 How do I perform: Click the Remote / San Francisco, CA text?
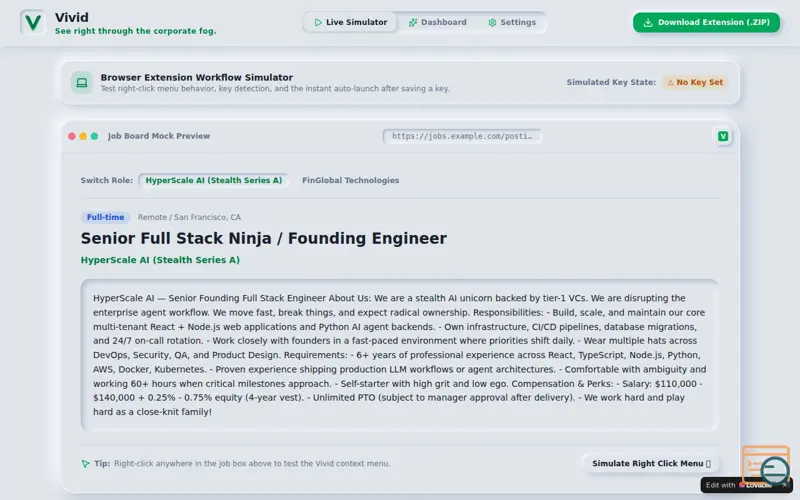click(x=189, y=217)
